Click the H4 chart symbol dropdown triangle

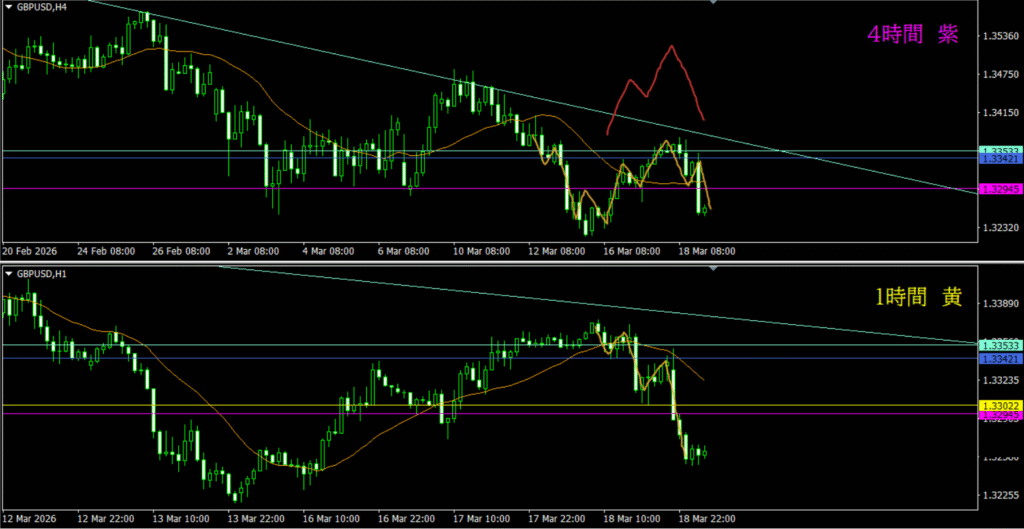(9, 6)
